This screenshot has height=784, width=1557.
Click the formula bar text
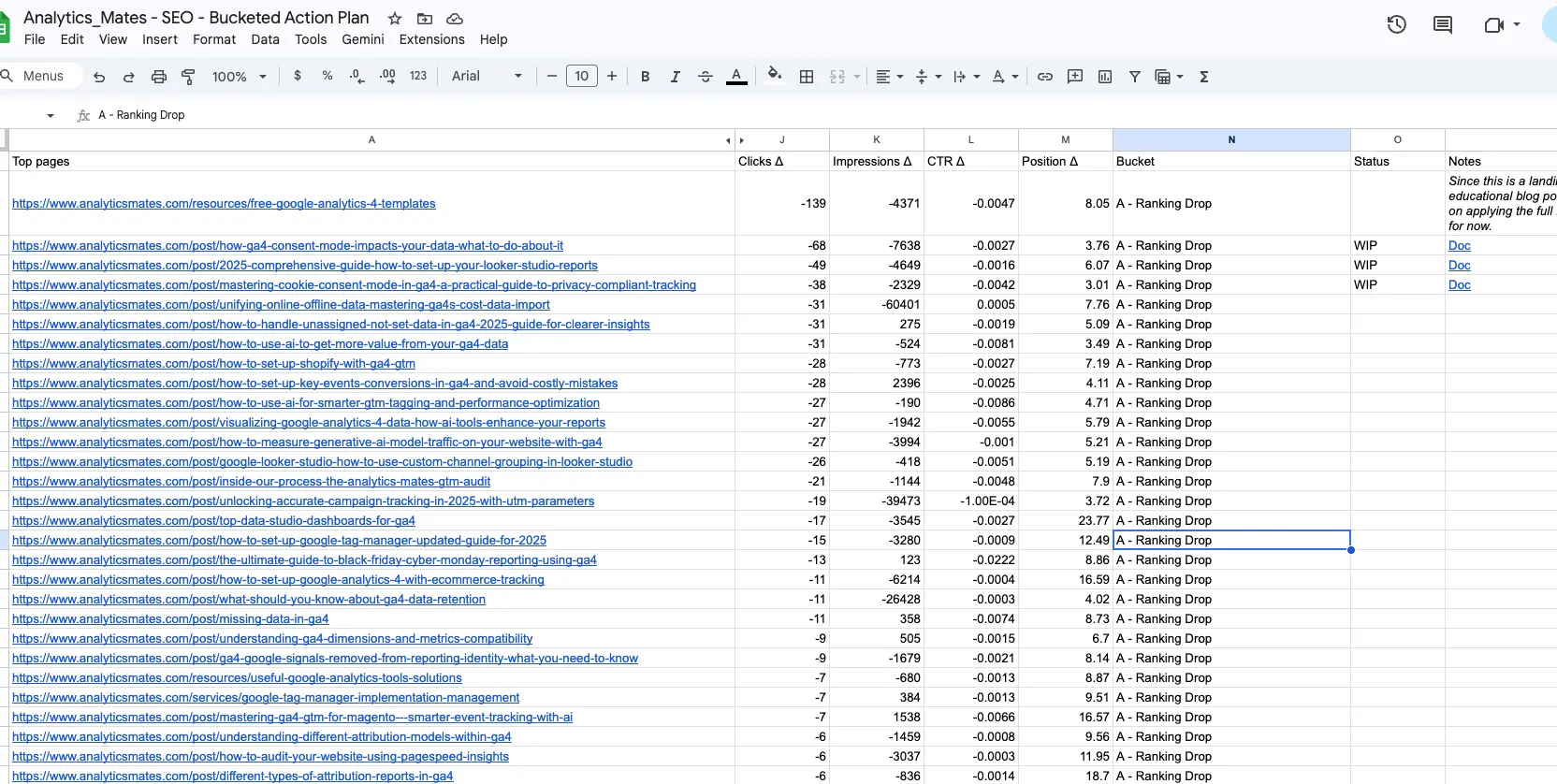pos(141,115)
